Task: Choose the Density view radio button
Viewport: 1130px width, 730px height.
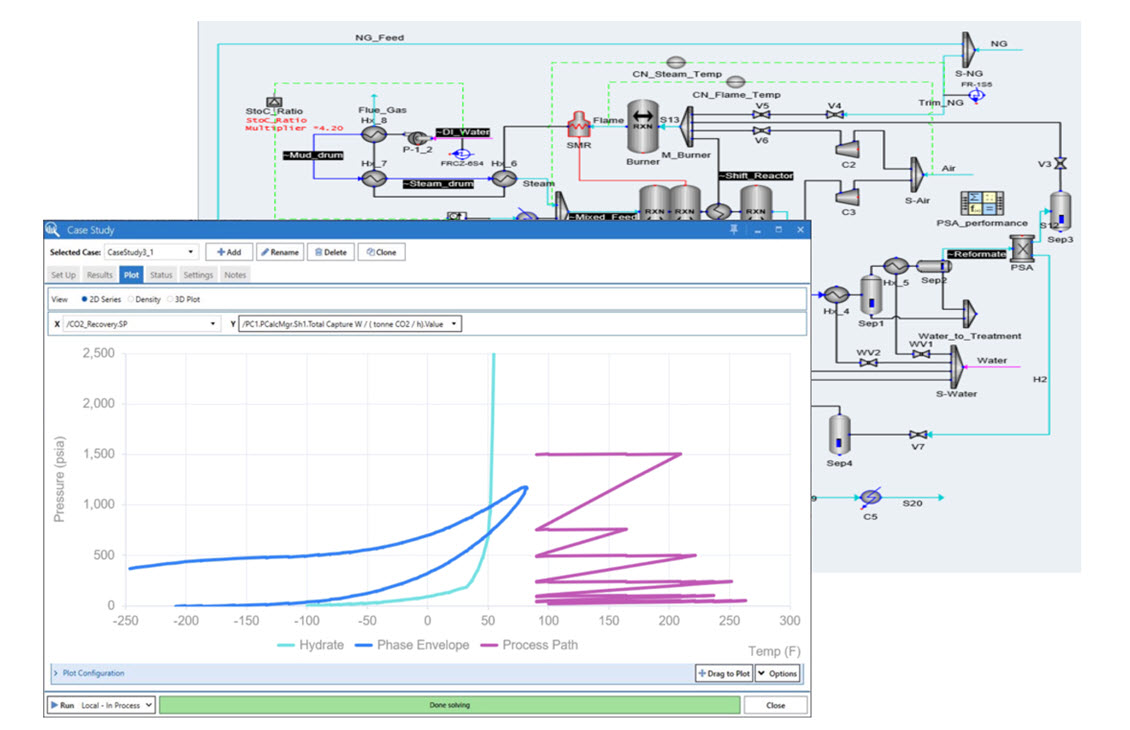Action: (131, 299)
